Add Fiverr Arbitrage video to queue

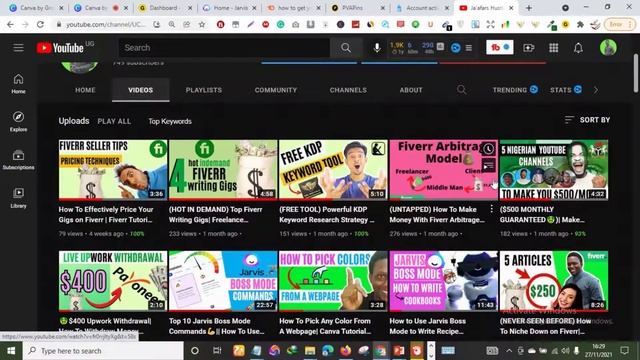[489, 165]
